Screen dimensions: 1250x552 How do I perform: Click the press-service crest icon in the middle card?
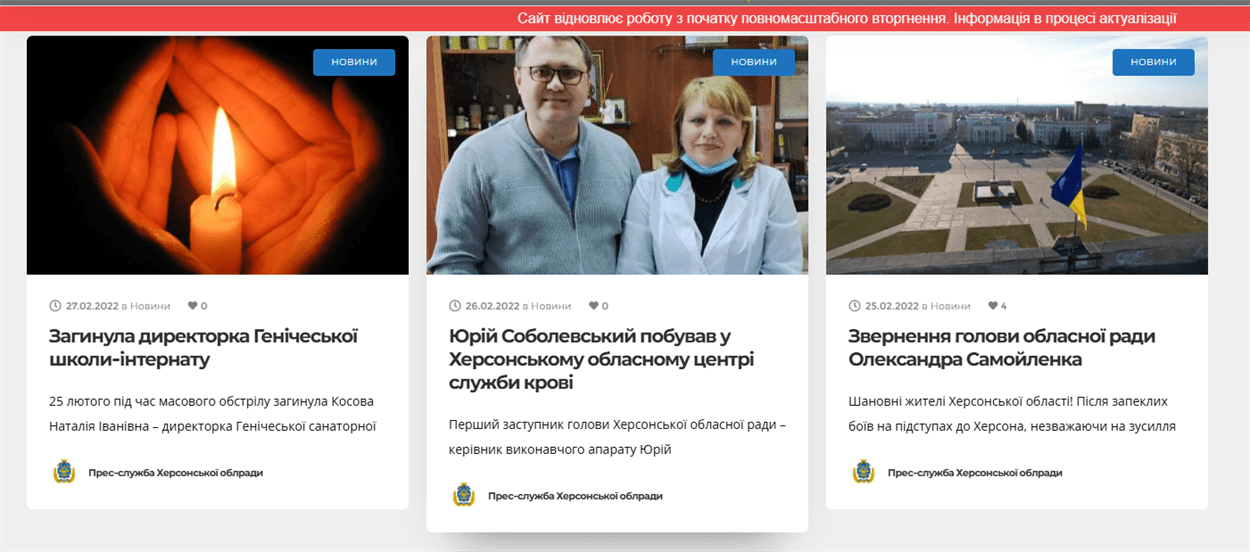click(x=464, y=495)
